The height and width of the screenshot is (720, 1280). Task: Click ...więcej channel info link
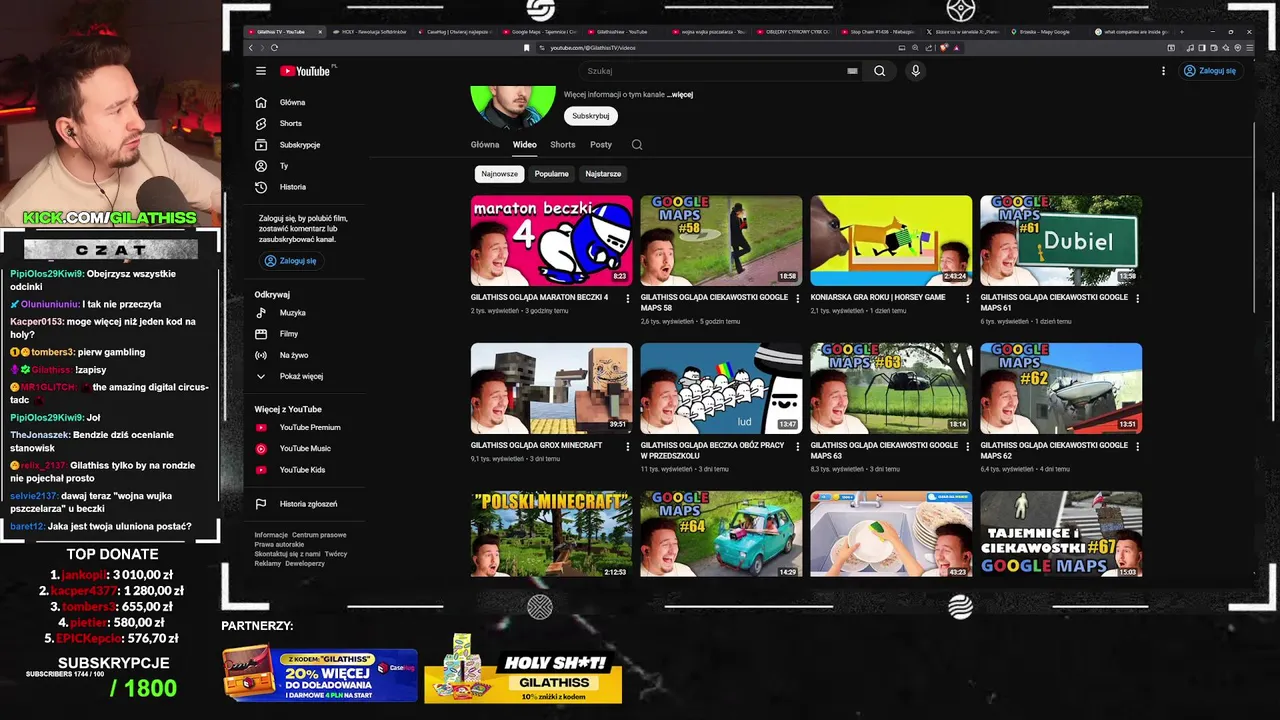click(680, 95)
